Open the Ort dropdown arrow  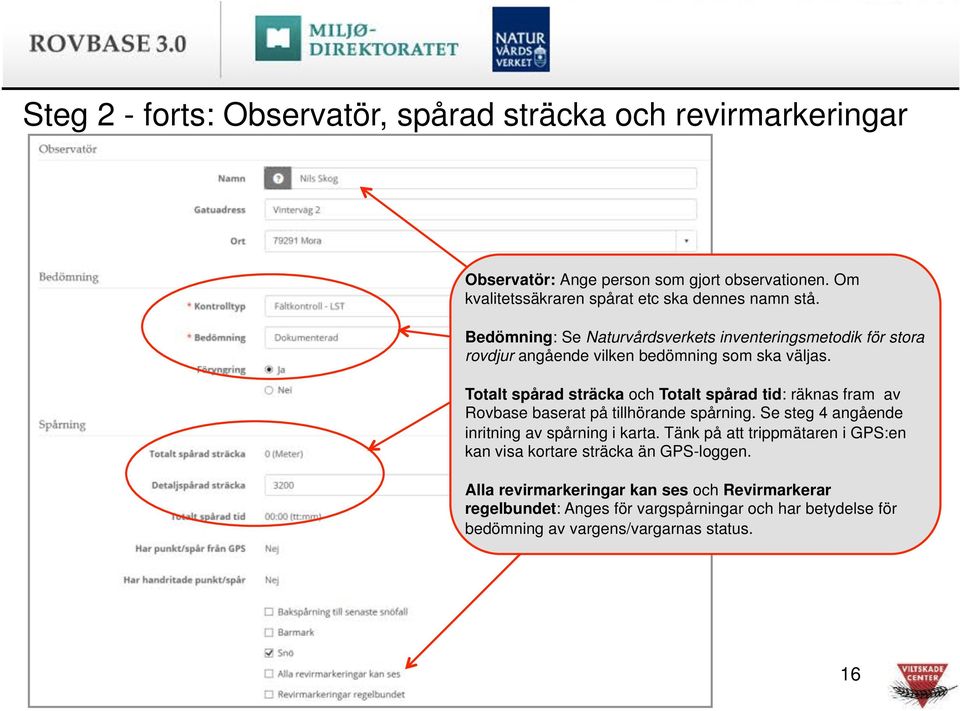(686, 241)
